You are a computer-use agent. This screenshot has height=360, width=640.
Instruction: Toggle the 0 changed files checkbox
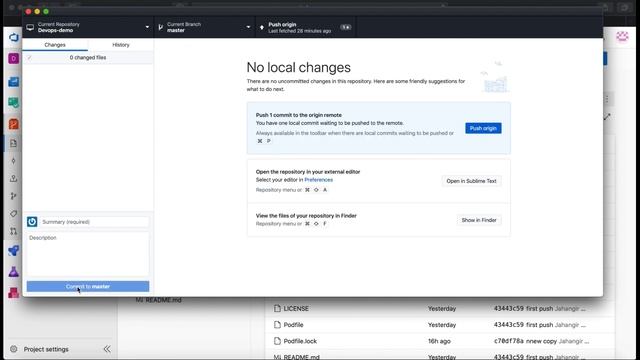point(29,58)
